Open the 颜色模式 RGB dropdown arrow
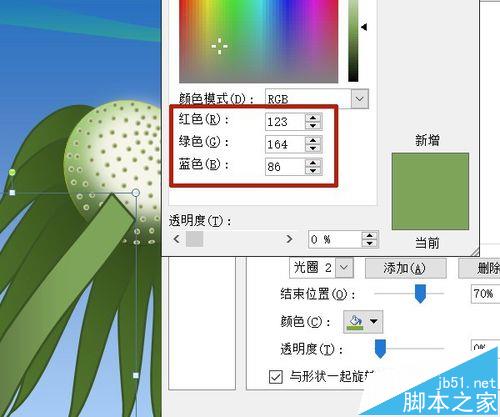 click(359, 99)
